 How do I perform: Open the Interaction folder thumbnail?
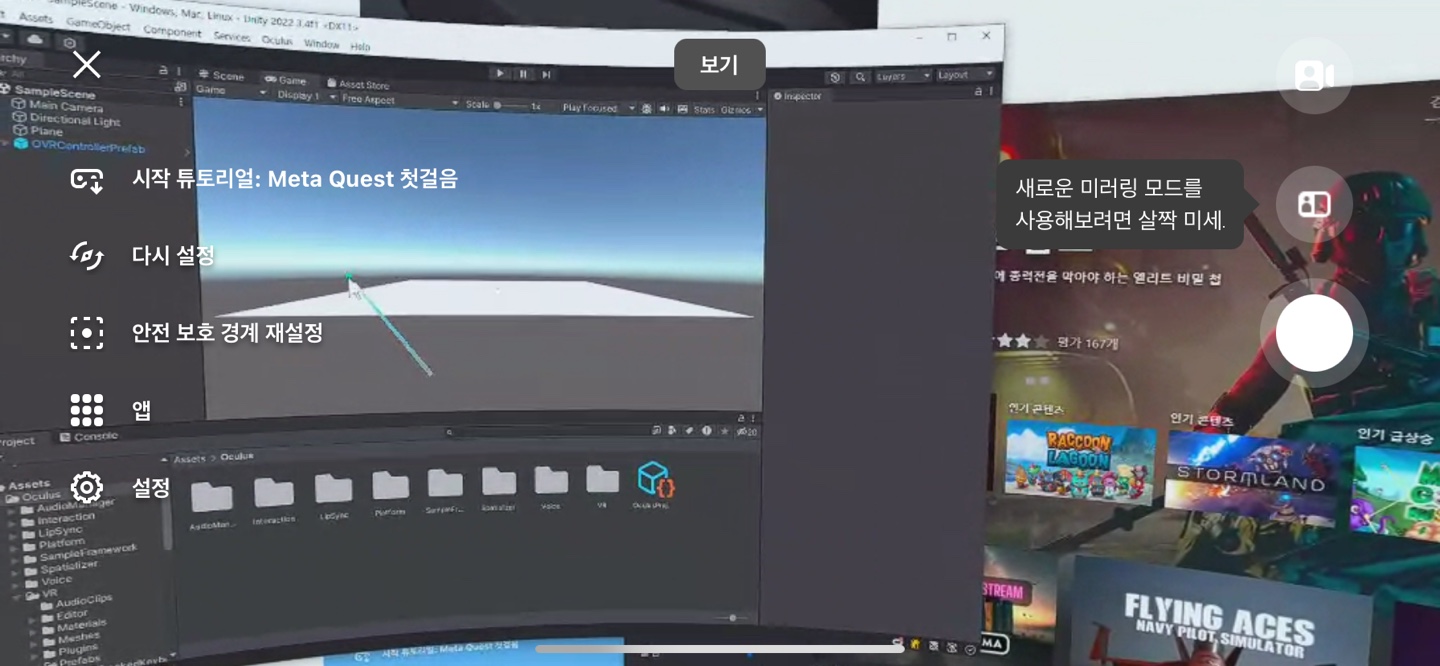(273, 499)
